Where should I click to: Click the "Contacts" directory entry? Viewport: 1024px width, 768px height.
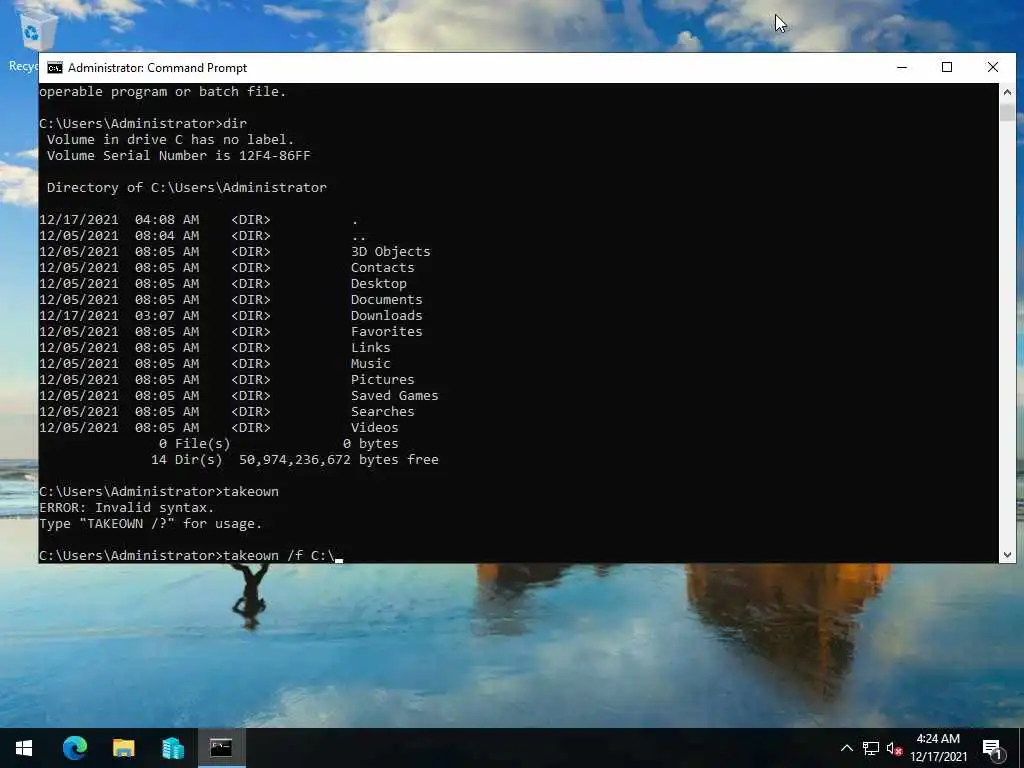pyautogui.click(x=383, y=268)
